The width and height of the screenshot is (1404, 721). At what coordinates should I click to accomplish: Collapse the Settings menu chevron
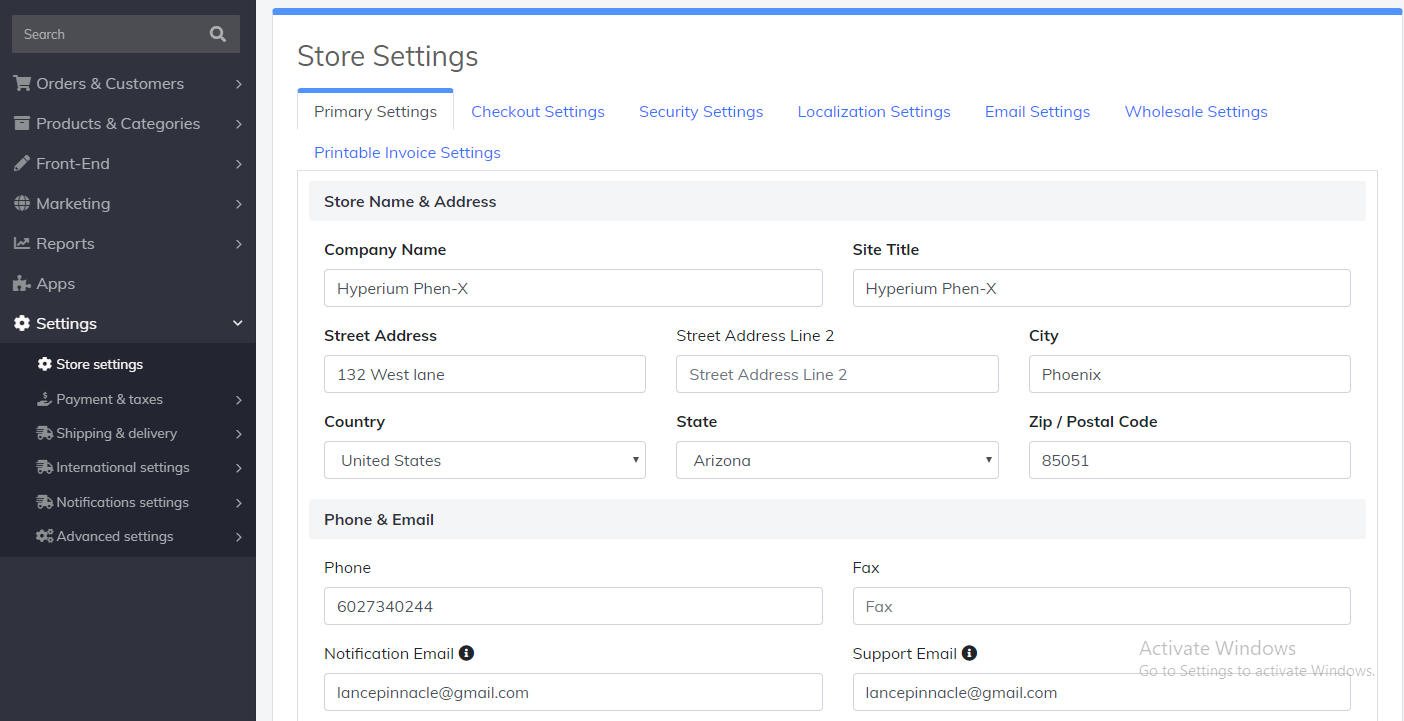click(238, 323)
